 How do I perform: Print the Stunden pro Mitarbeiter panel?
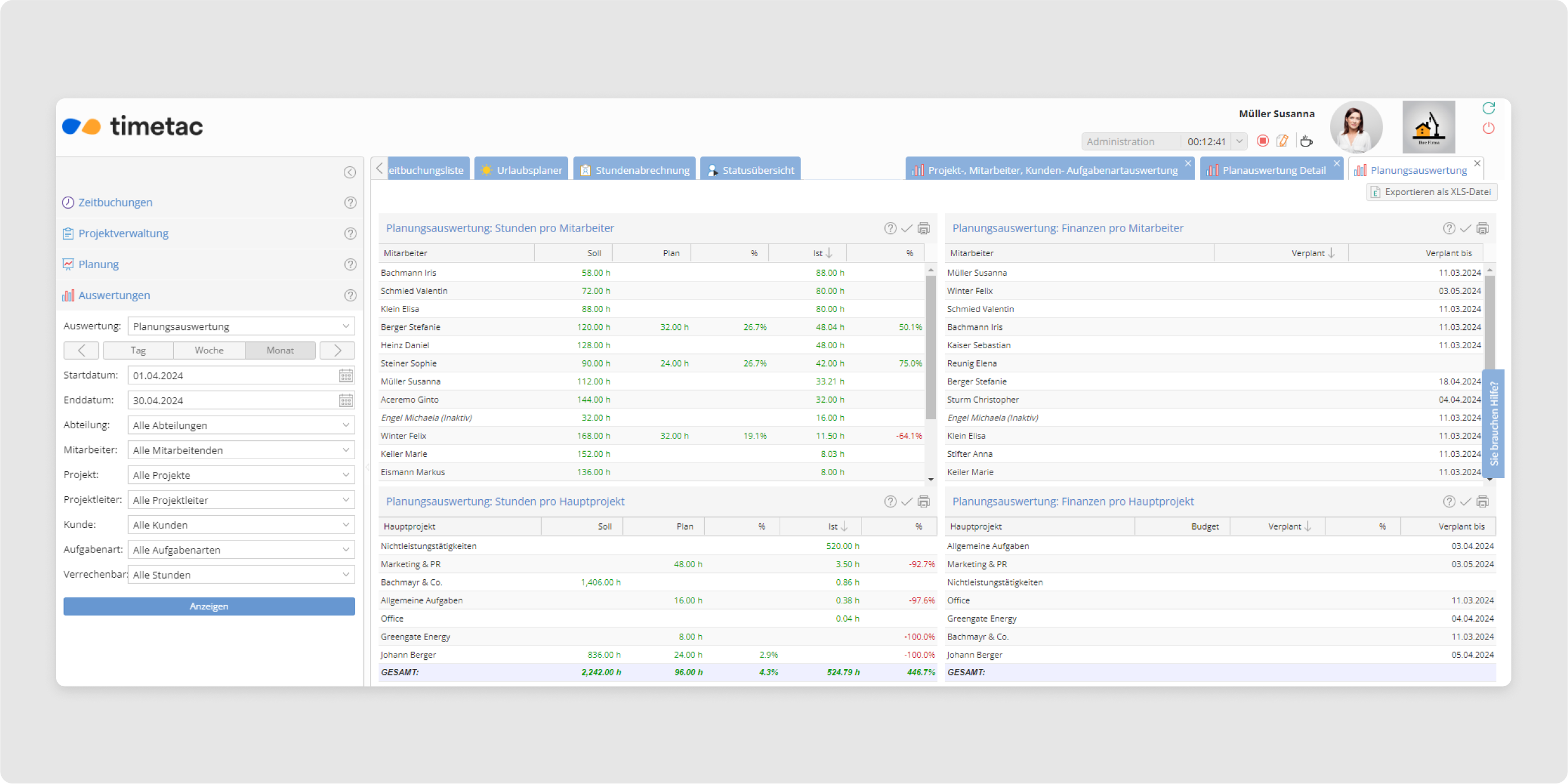(x=923, y=228)
